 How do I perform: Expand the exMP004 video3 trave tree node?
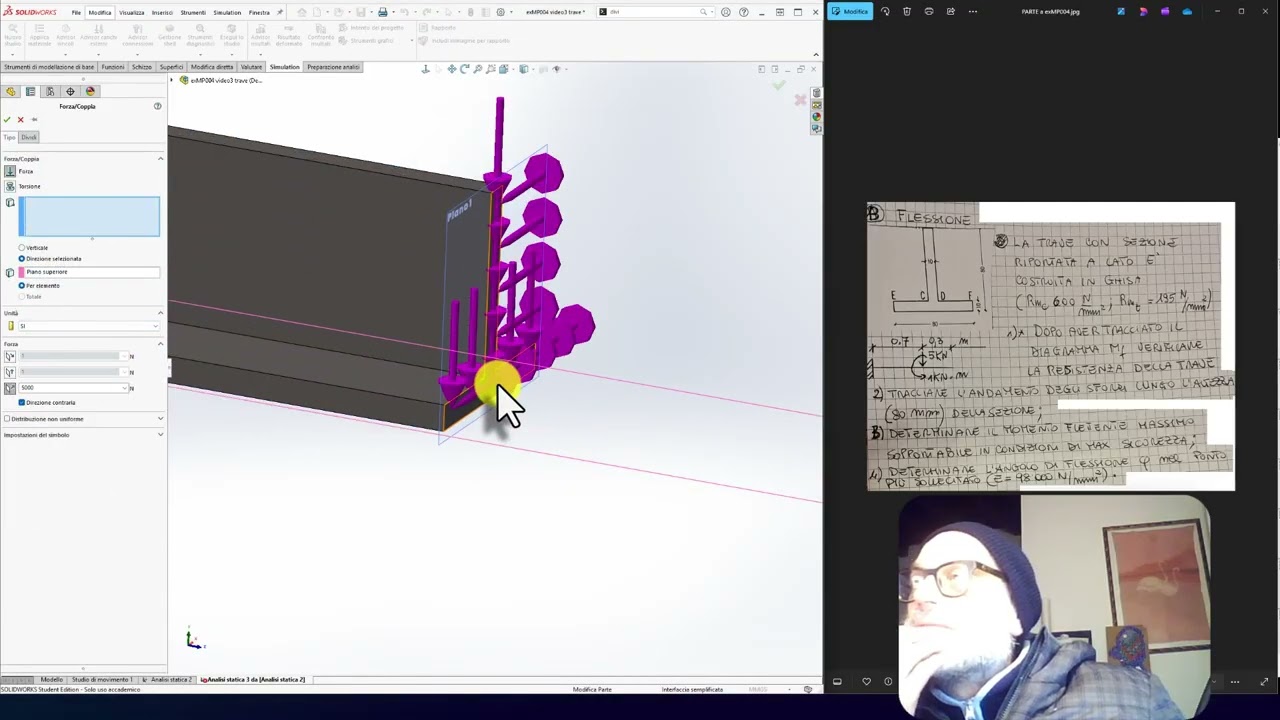click(x=172, y=80)
